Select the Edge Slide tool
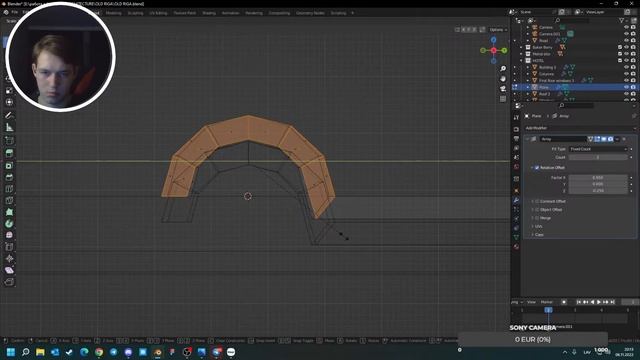This screenshot has height=360, width=640. click(9, 247)
